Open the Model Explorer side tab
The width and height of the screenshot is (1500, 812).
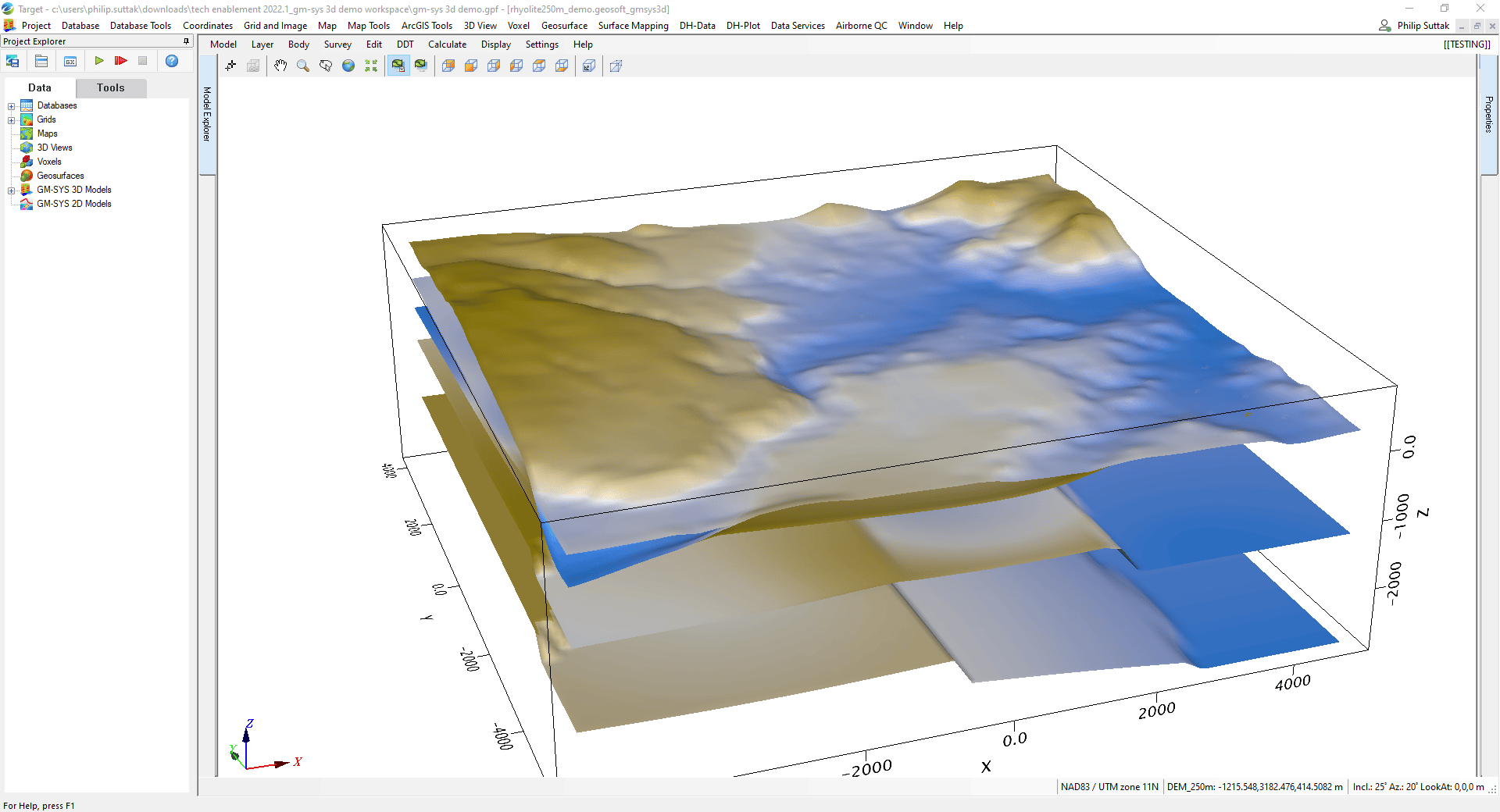tap(207, 114)
